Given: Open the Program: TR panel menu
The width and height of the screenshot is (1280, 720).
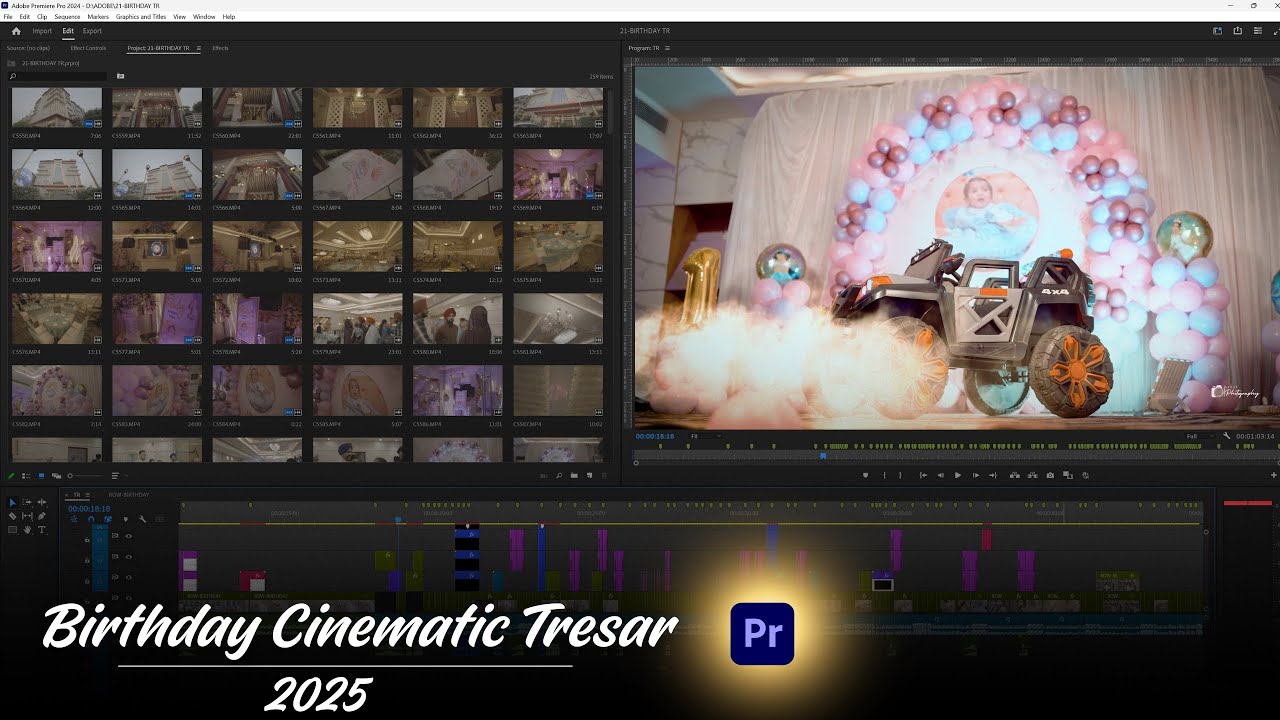Looking at the screenshot, I should point(667,48).
